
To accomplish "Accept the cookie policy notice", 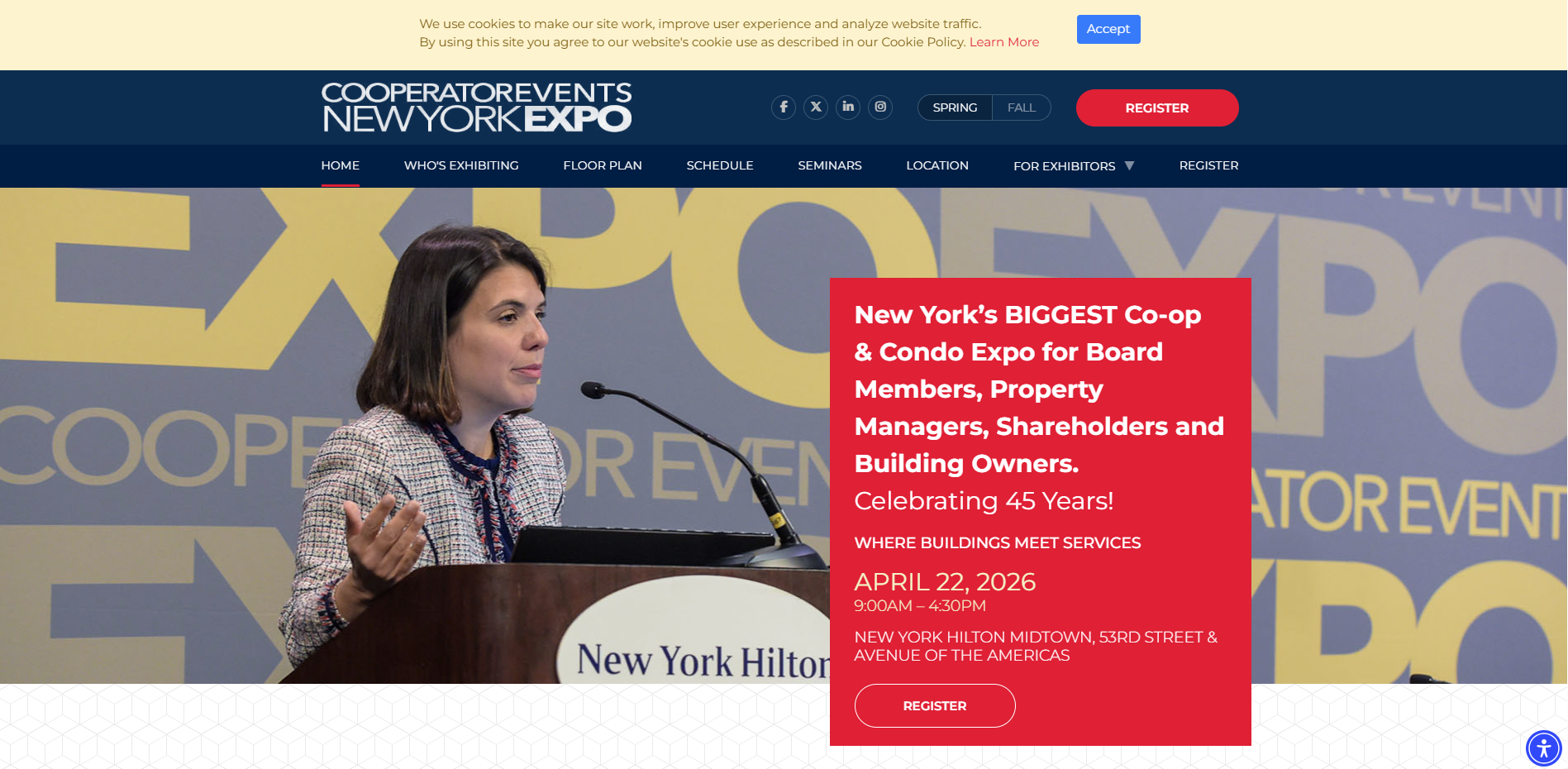I will [x=1108, y=29].
